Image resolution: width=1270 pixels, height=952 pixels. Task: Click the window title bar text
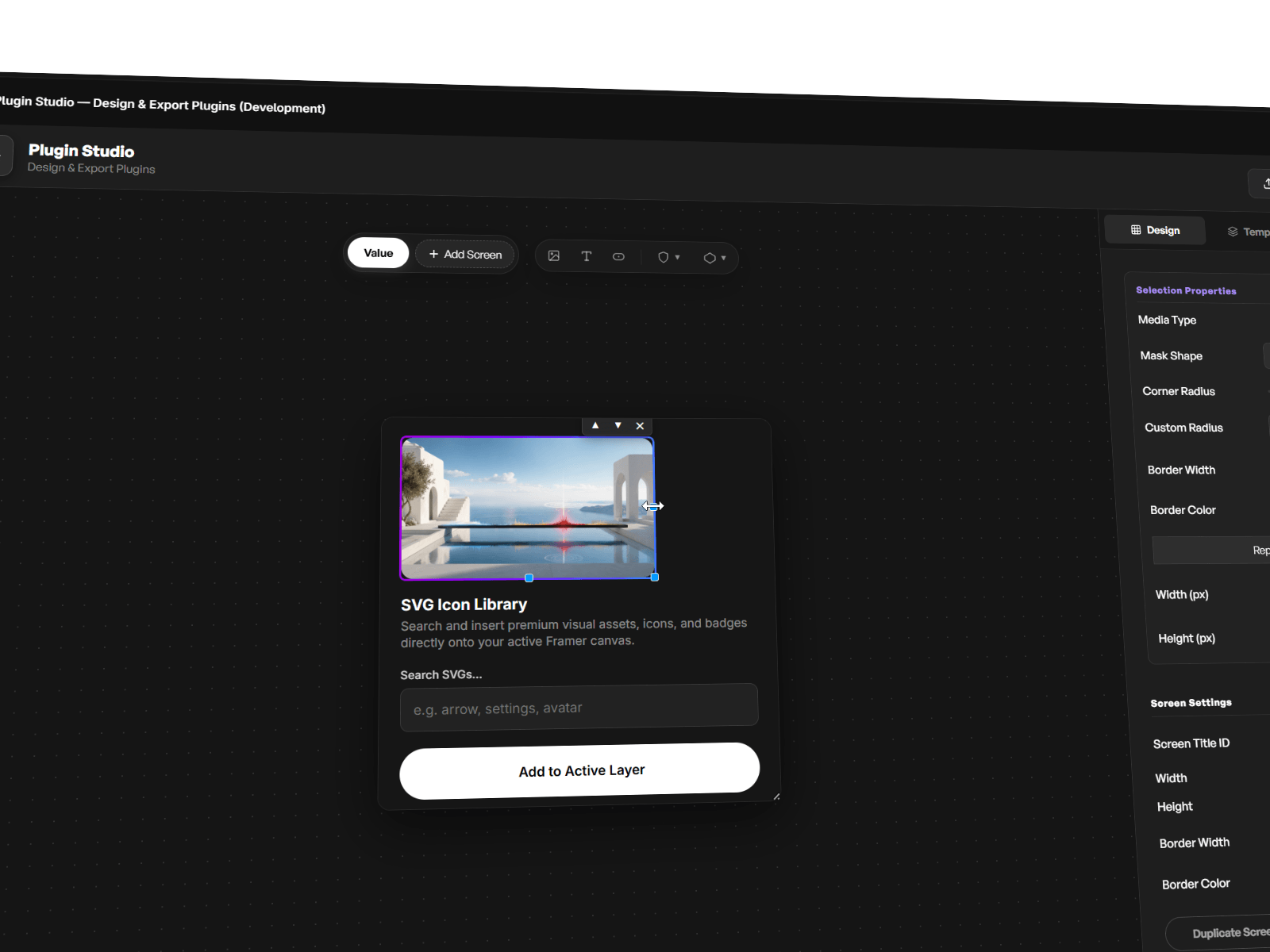161,104
